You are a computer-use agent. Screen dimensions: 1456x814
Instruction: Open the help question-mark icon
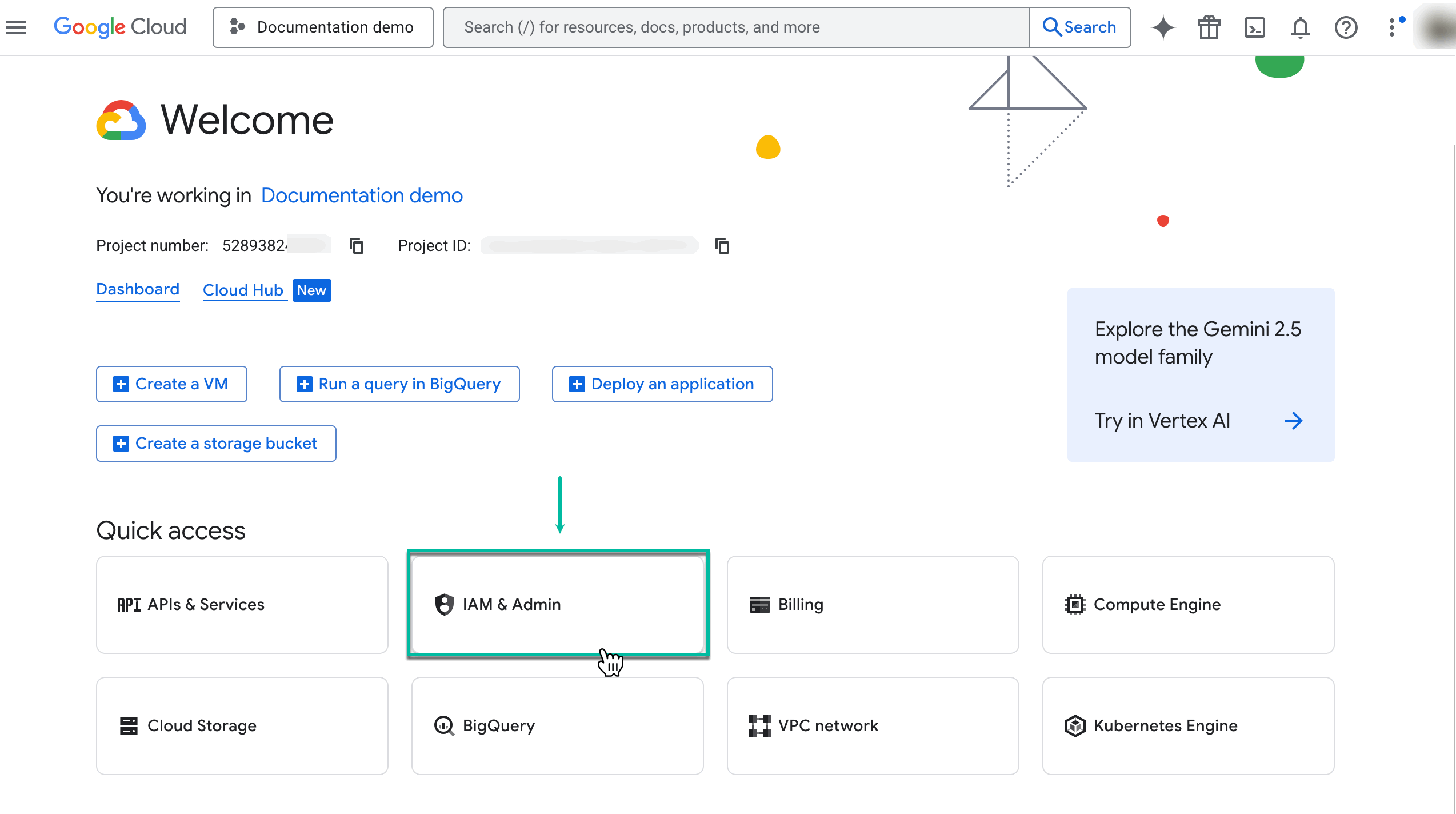(1346, 27)
